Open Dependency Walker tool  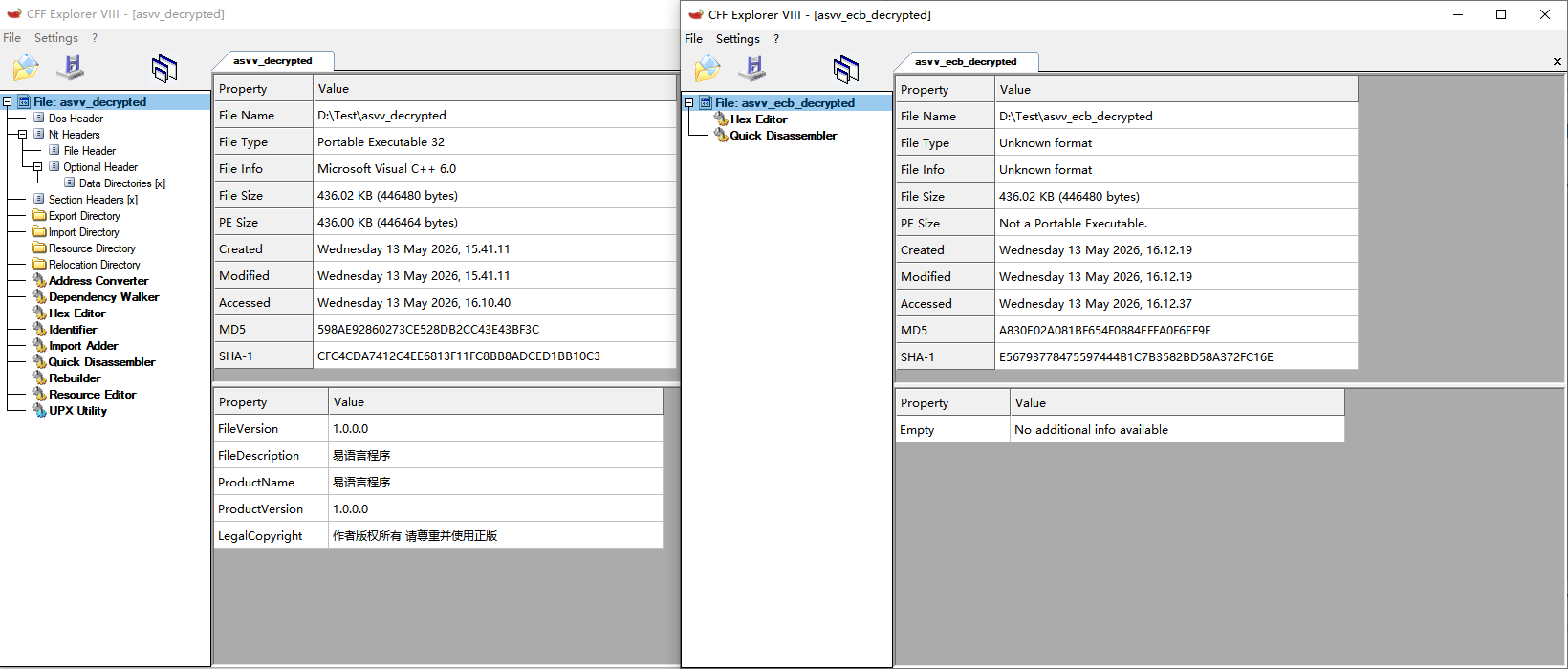(104, 297)
